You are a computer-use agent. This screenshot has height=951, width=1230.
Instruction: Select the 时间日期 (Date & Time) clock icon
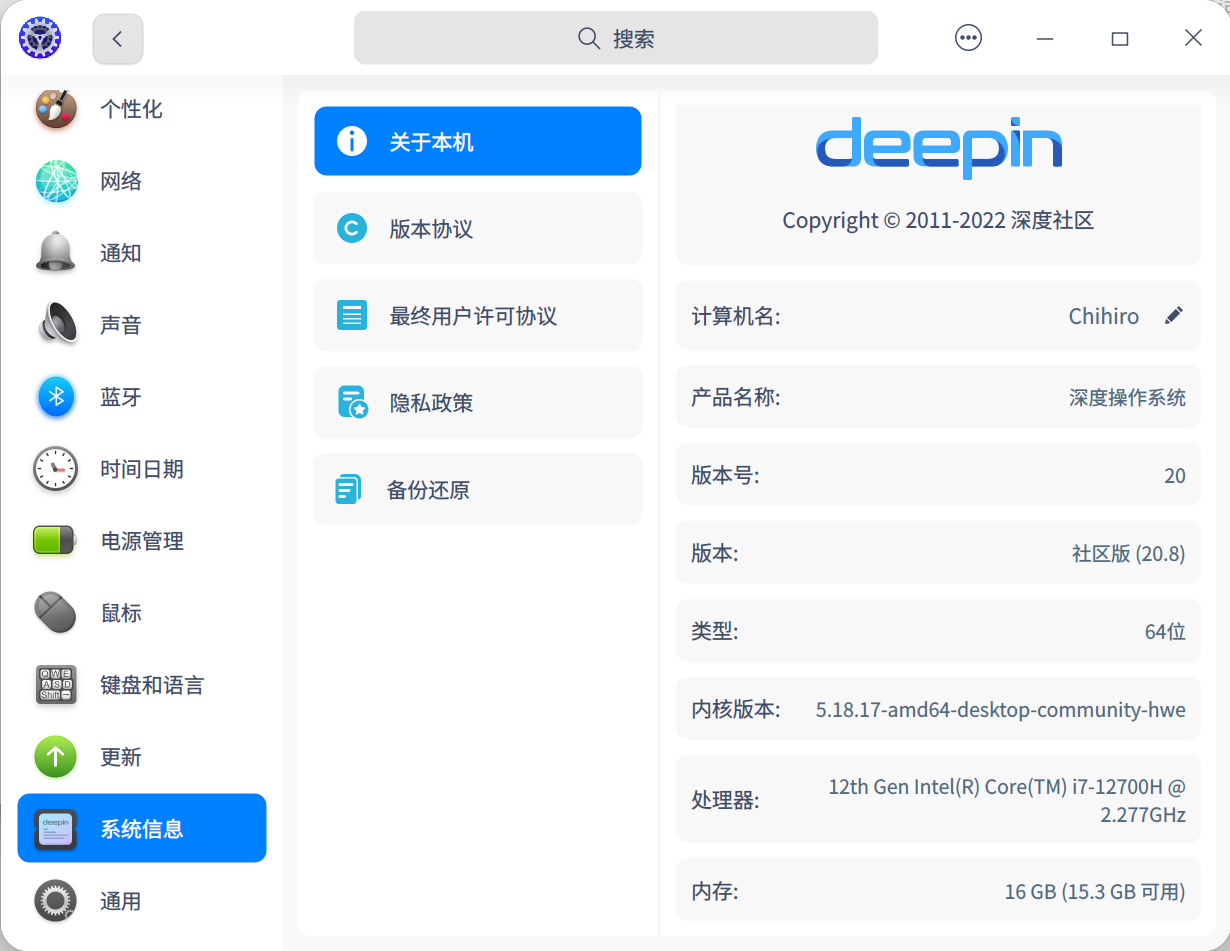(55, 469)
